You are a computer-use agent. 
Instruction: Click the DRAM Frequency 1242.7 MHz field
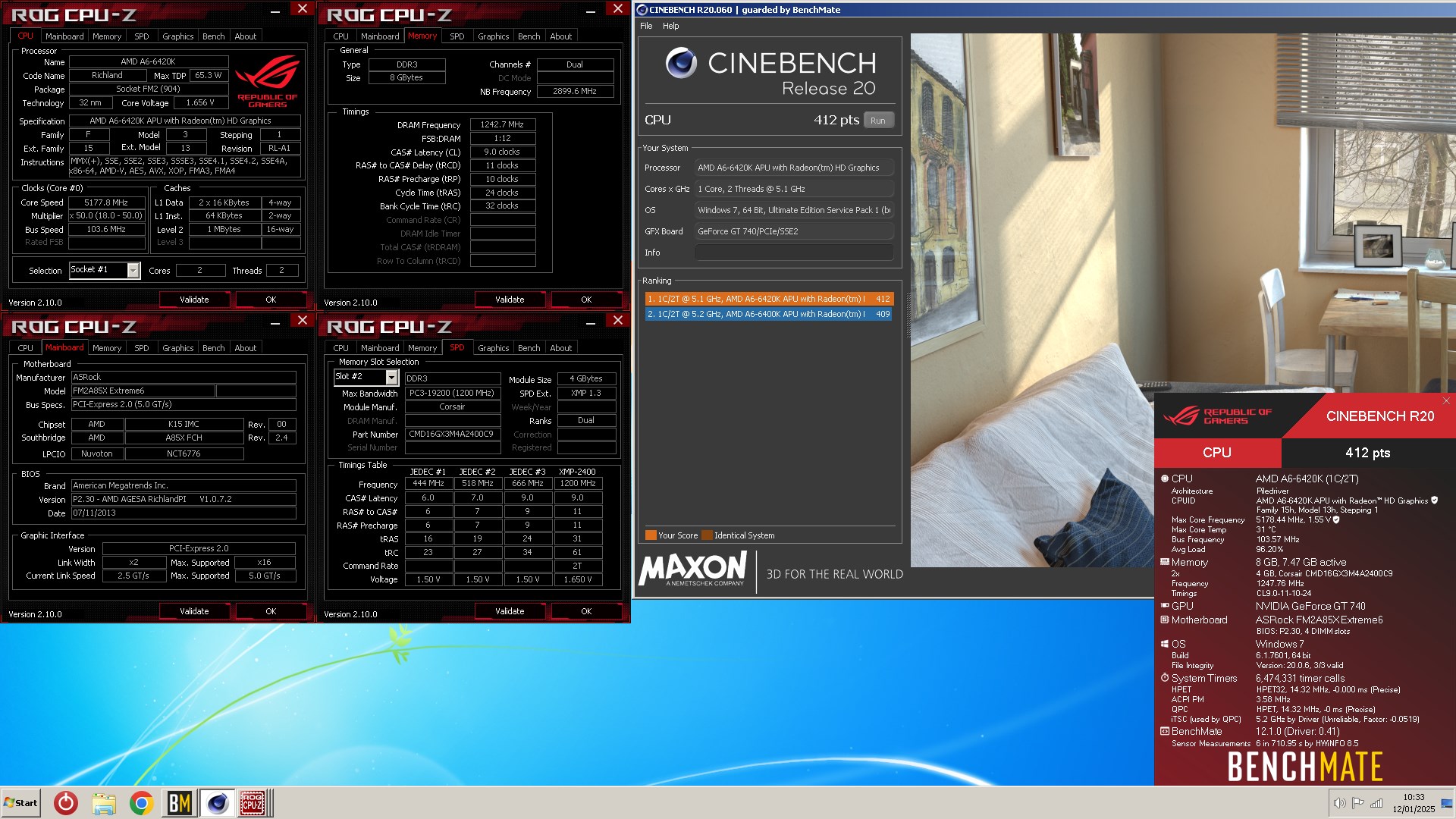point(502,124)
